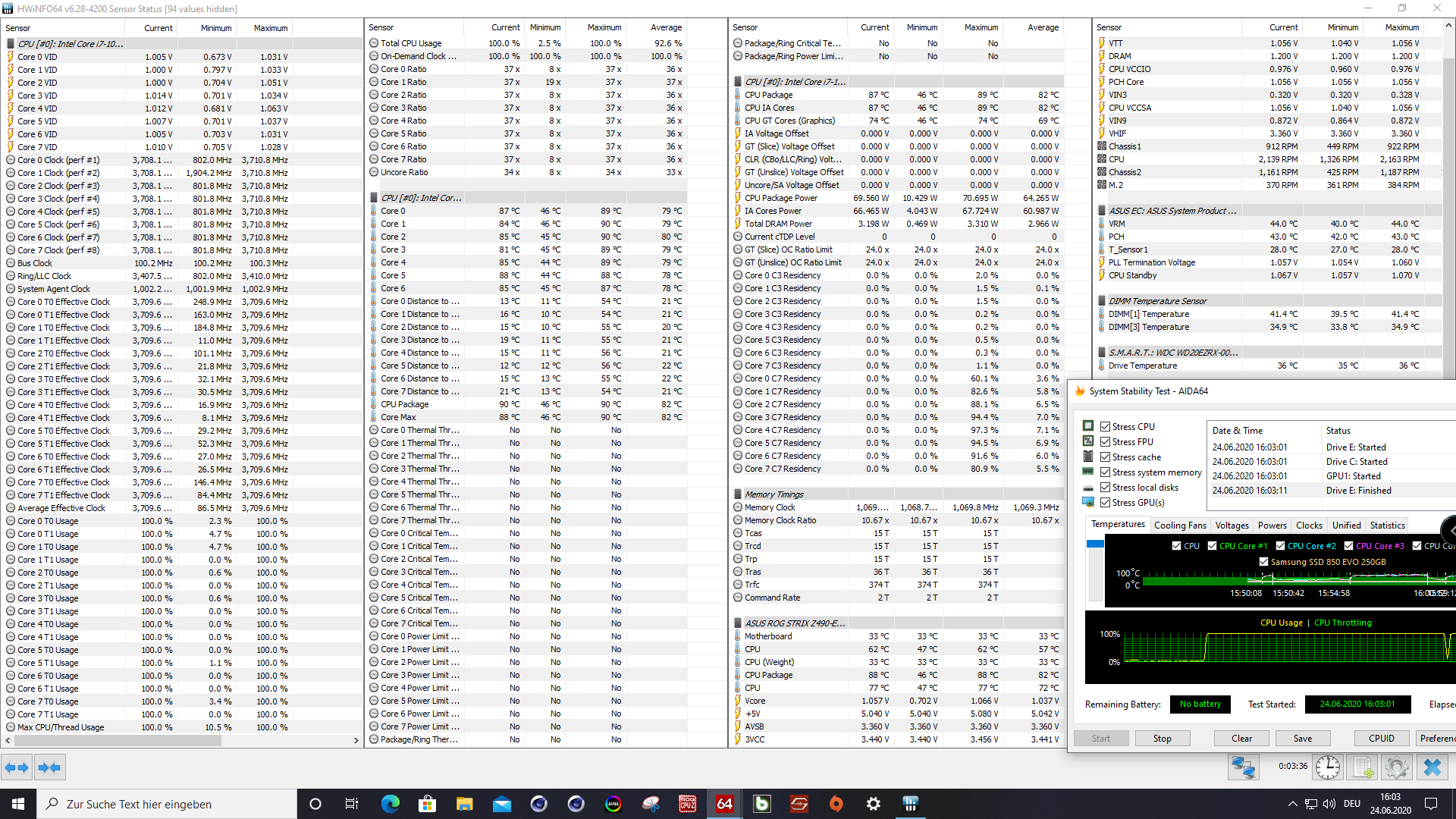The width and height of the screenshot is (1456, 819).
Task: Open the Aura RGB ring taskbar icon
Action: pyautogui.click(x=613, y=804)
